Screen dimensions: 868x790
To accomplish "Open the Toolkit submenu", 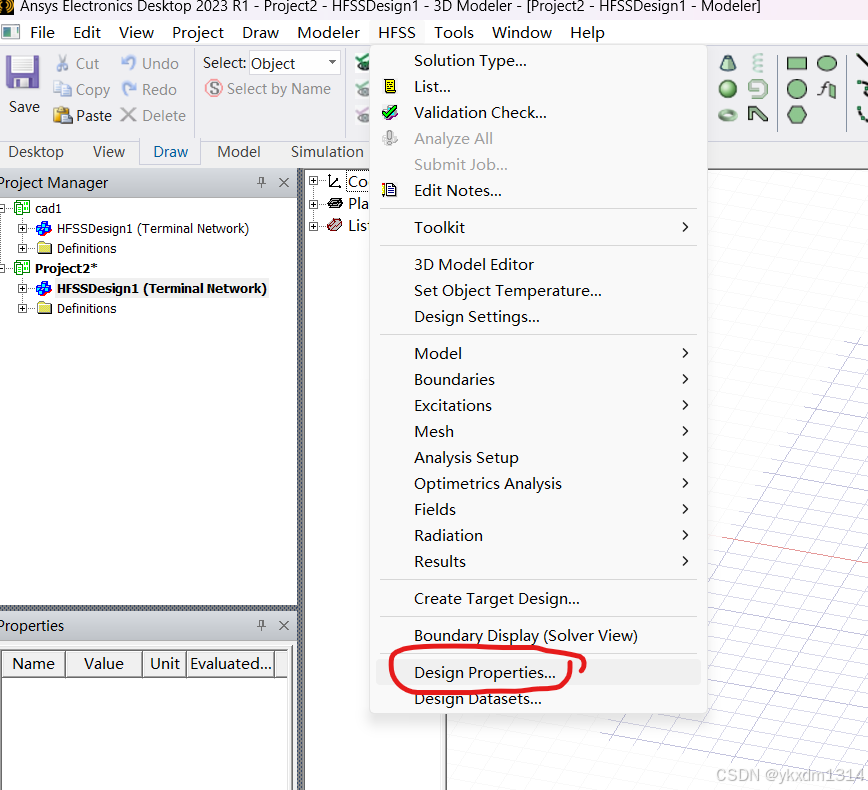I will 538,227.
